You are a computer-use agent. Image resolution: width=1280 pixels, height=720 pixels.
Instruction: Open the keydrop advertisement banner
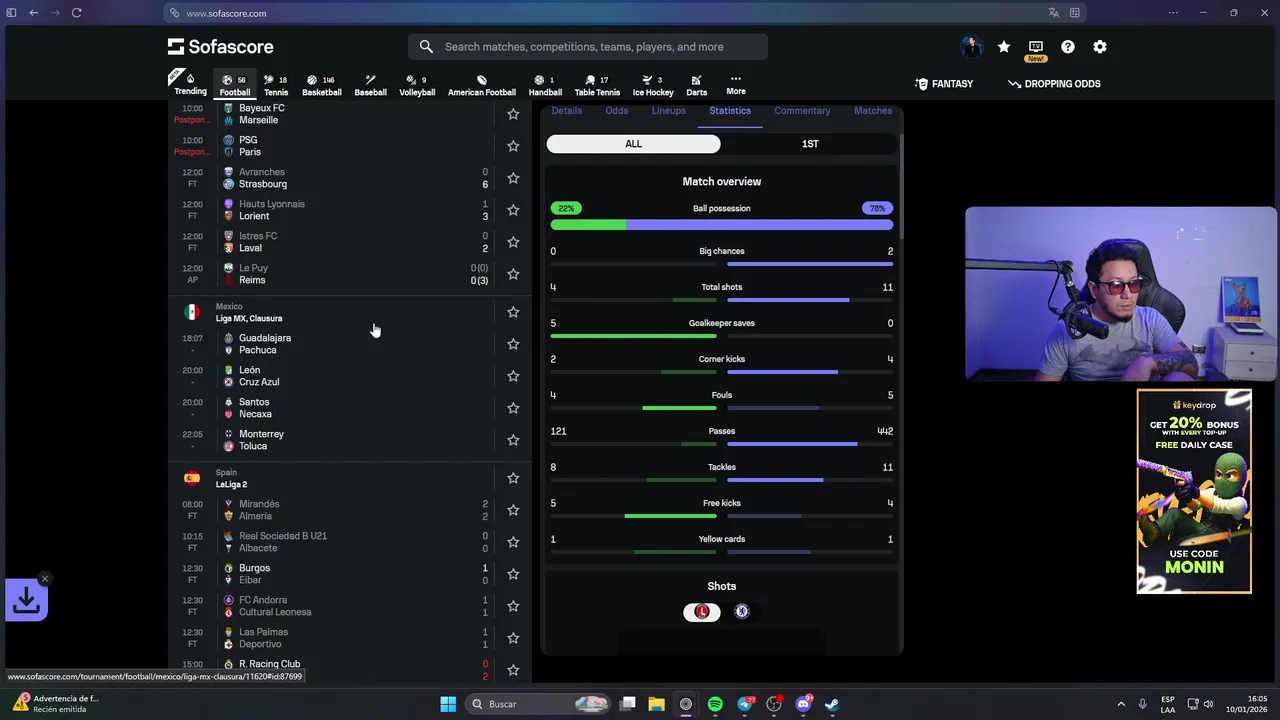[x=1194, y=491]
